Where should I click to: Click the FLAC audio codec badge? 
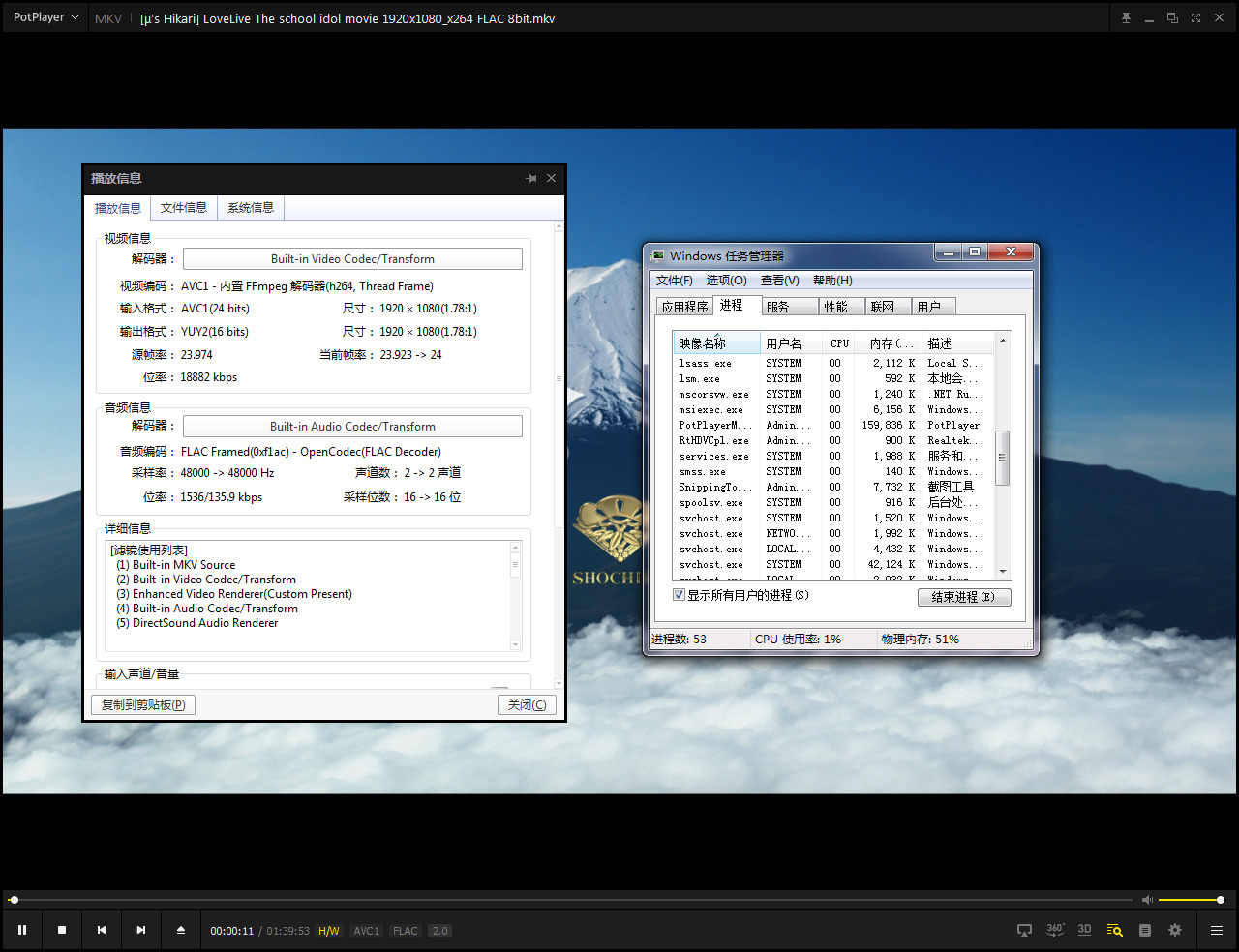click(x=406, y=931)
